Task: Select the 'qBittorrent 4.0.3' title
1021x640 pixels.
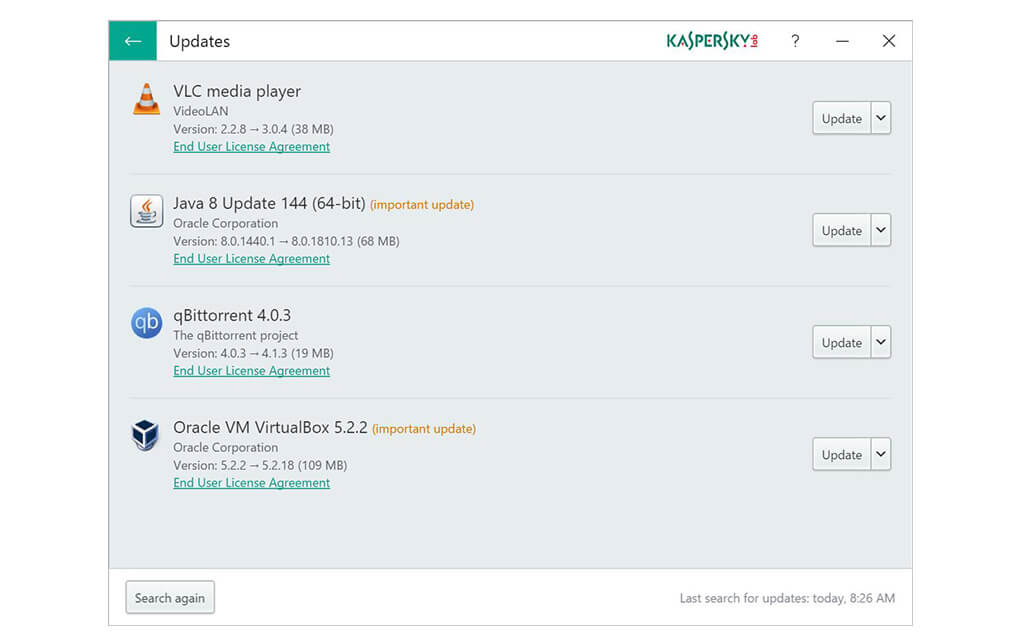Action: pyautogui.click(x=232, y=315)
